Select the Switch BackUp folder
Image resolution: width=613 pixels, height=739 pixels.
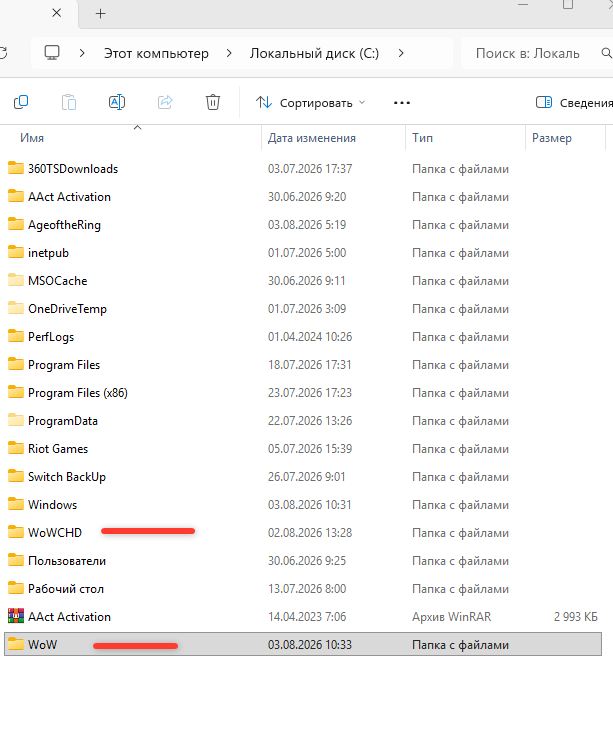tap(303, 476)
